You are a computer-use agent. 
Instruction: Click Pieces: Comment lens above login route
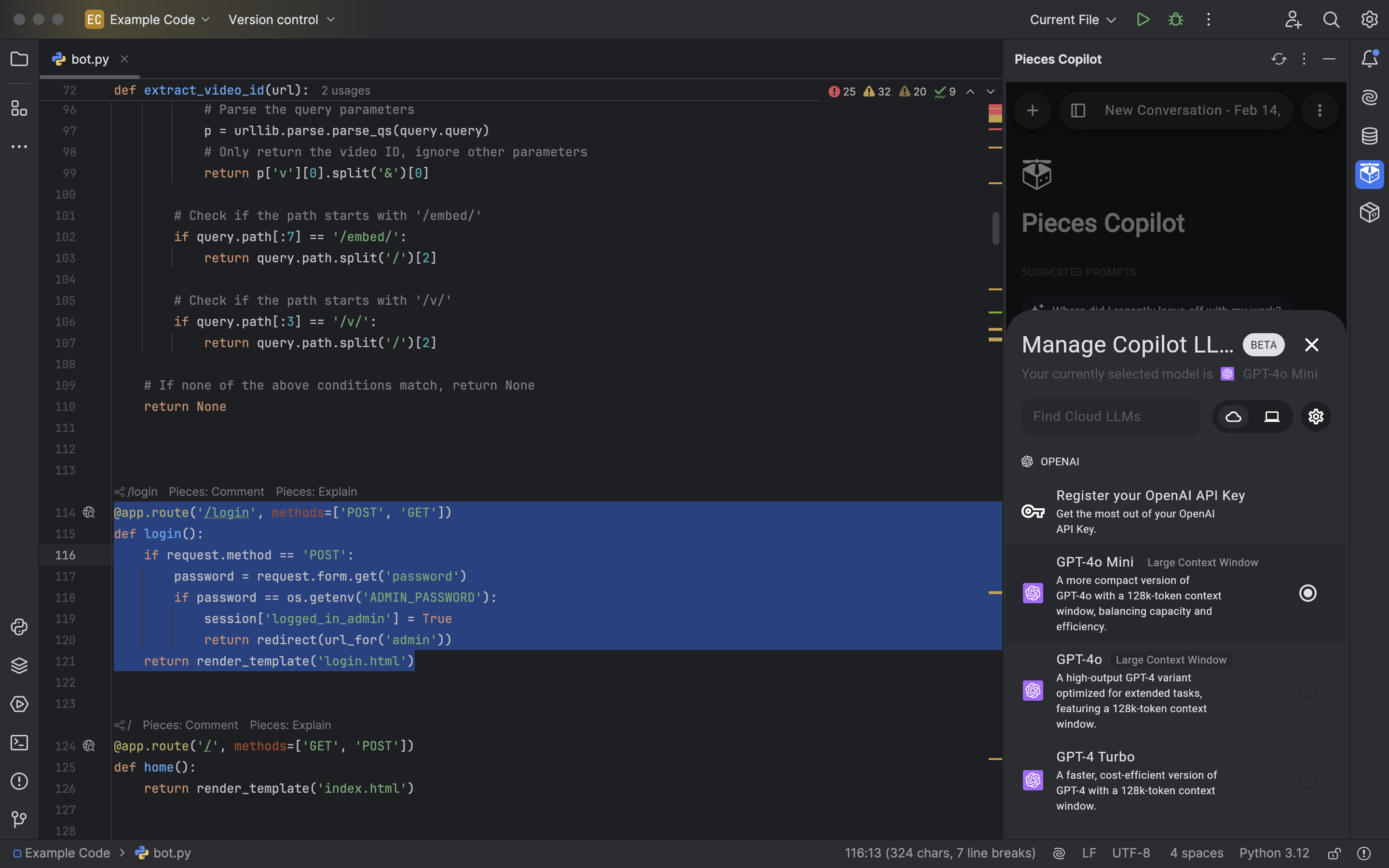point(217,491)
